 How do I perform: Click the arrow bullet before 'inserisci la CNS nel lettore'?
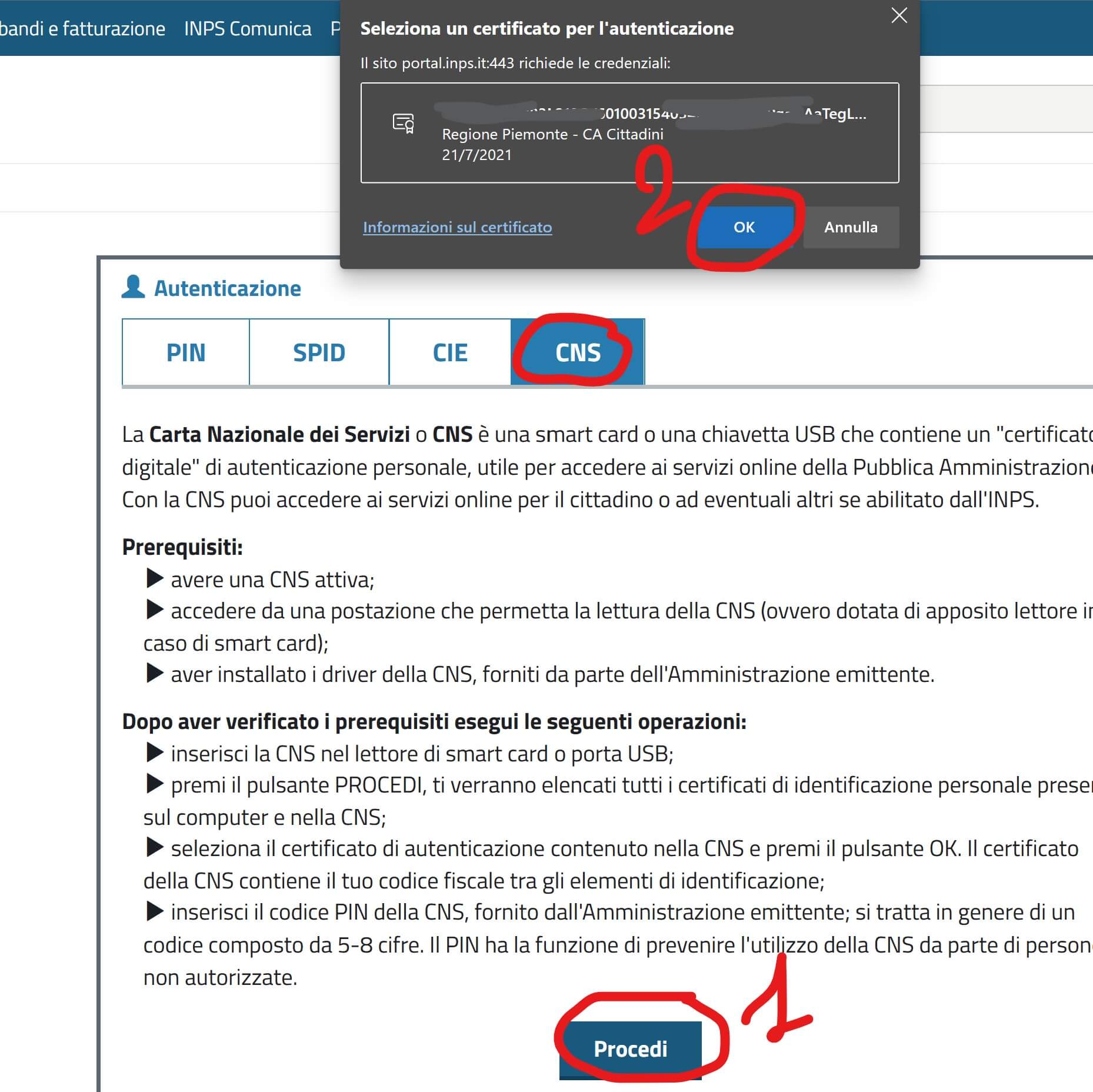[x=154, y=753]
